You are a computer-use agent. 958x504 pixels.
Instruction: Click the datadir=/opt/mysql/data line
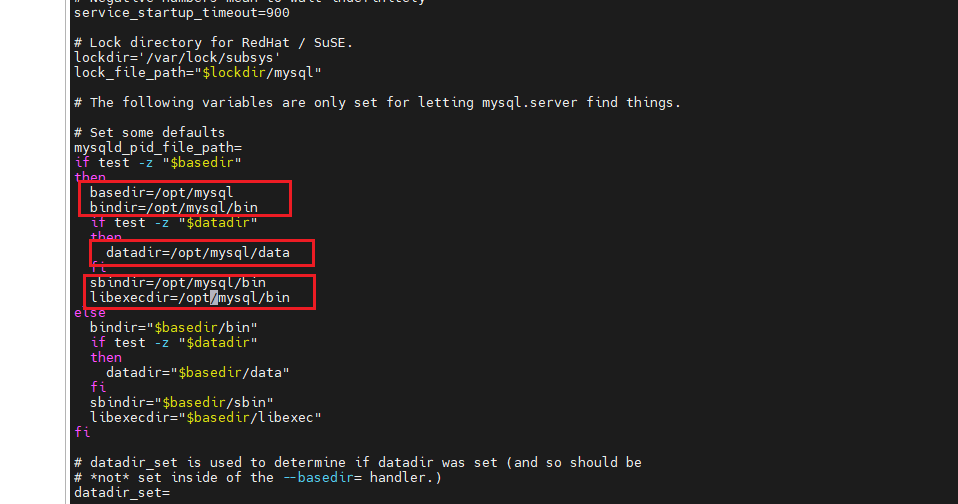pos(198,252)
